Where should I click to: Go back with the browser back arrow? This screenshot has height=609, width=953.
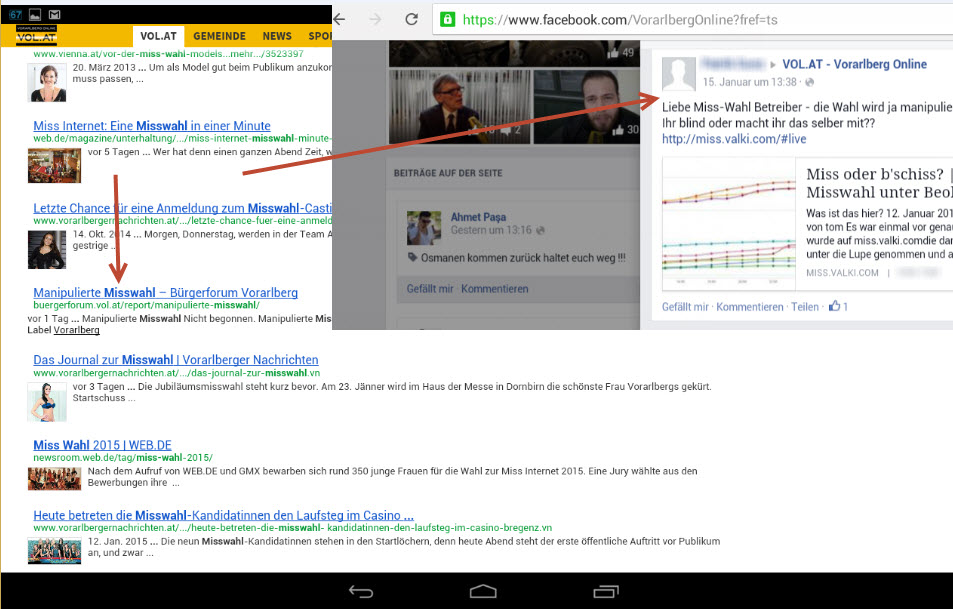pyautogui.click(x=339, y=19)
